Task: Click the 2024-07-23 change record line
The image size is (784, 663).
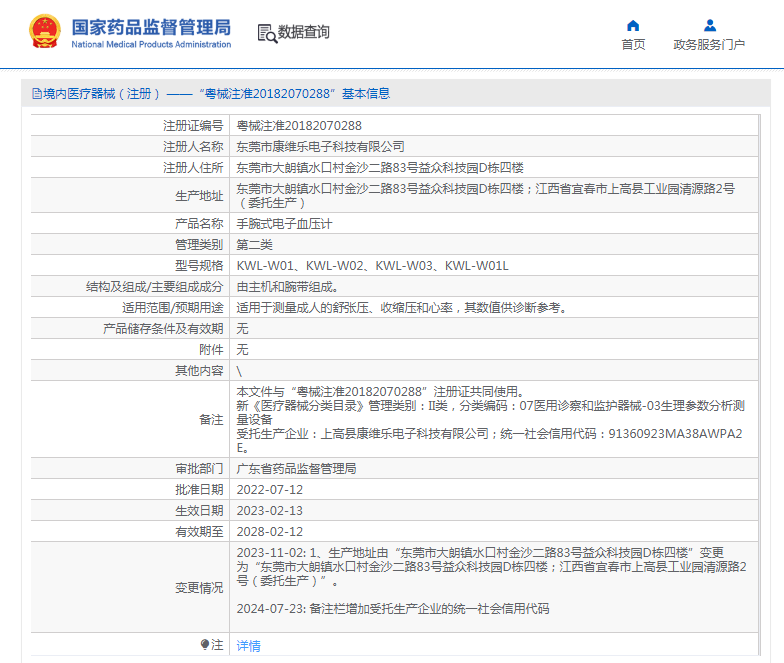Action: click(393, 608)
